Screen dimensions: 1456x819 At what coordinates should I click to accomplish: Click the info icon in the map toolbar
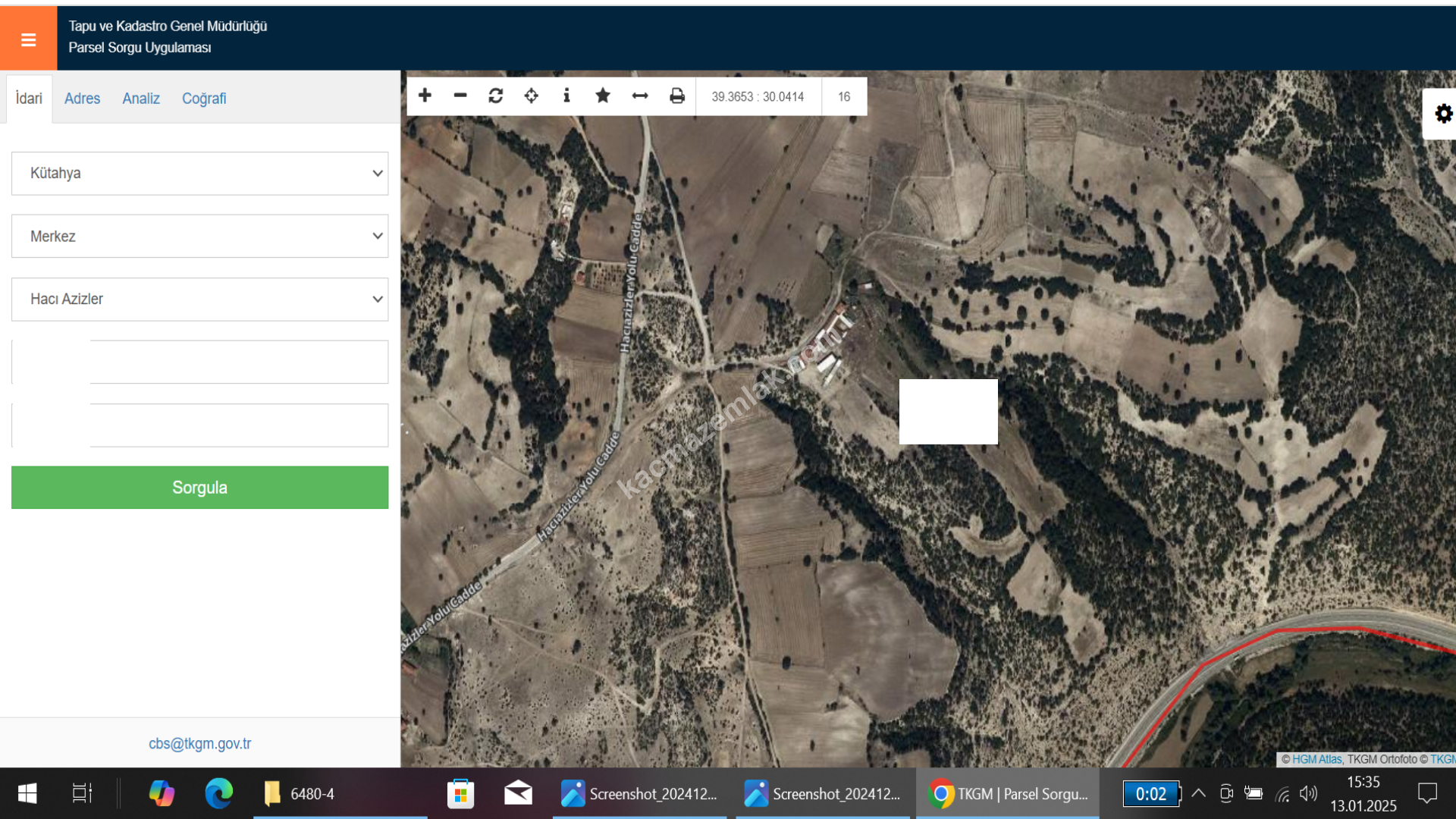pyautogui.click(x=566, y=96)
